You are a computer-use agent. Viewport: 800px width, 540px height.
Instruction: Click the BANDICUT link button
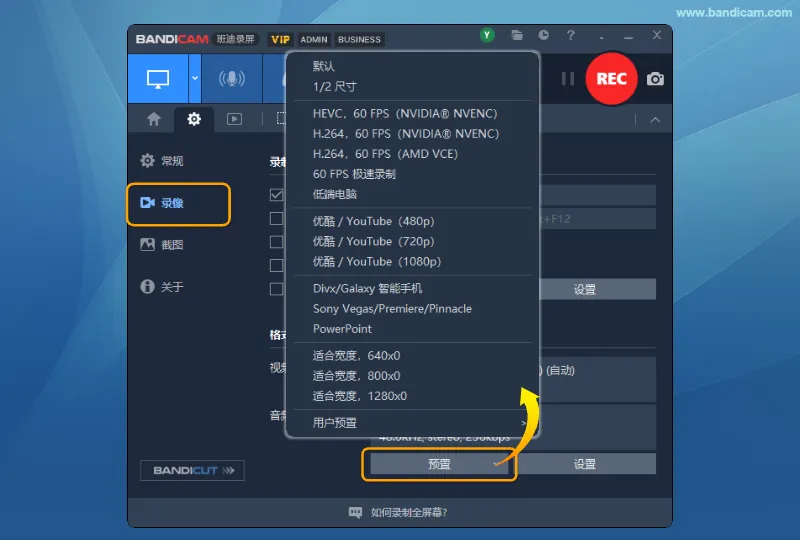tap(192, 470)
